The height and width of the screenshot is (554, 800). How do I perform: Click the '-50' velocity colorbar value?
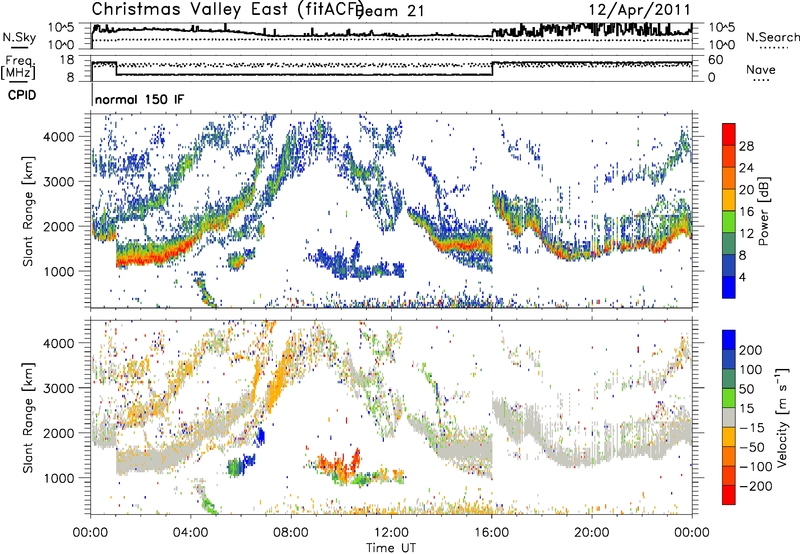751,448
